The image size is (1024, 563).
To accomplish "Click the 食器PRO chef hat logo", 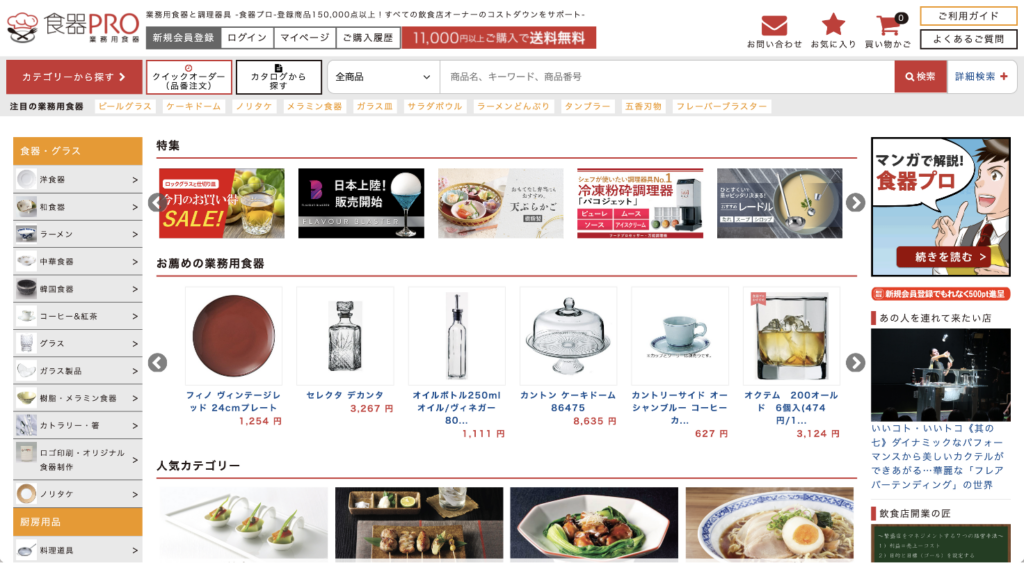I will 72,28.
